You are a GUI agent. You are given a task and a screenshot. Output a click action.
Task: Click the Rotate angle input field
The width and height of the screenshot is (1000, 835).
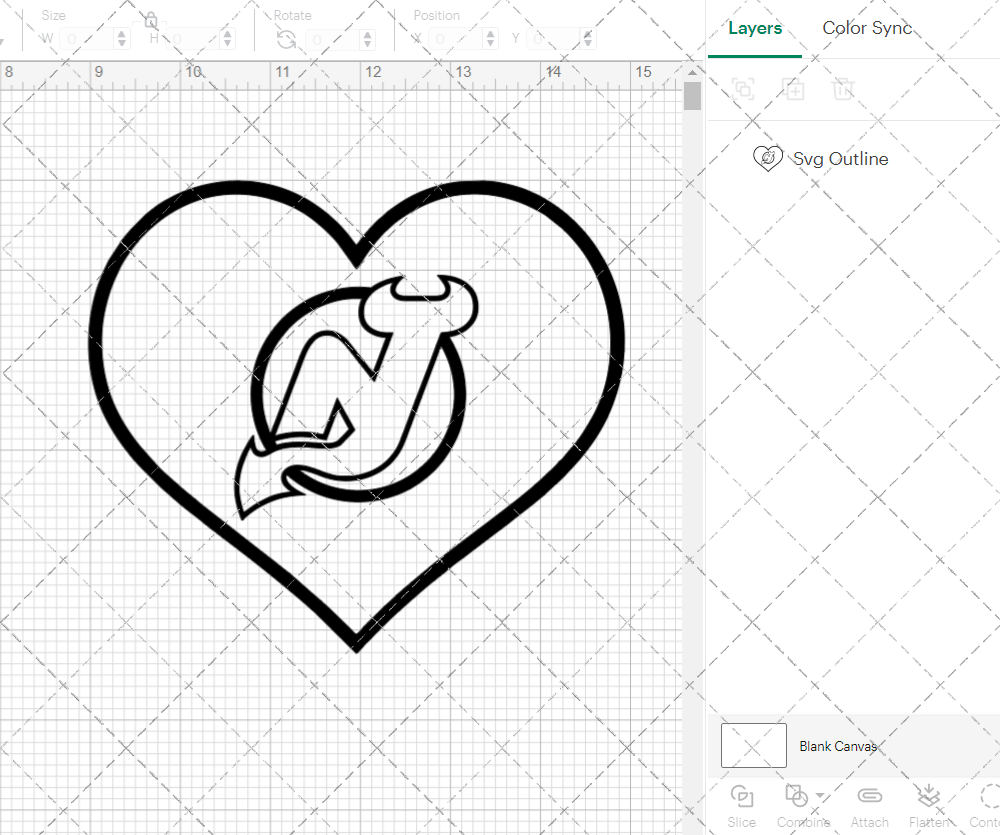point(334,40)
